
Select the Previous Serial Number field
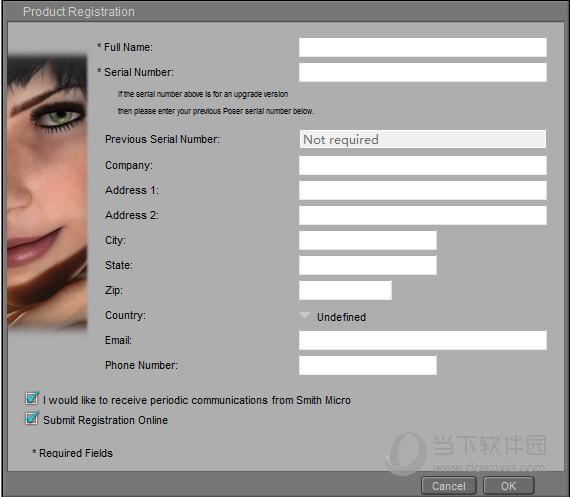tap(422, 139)
